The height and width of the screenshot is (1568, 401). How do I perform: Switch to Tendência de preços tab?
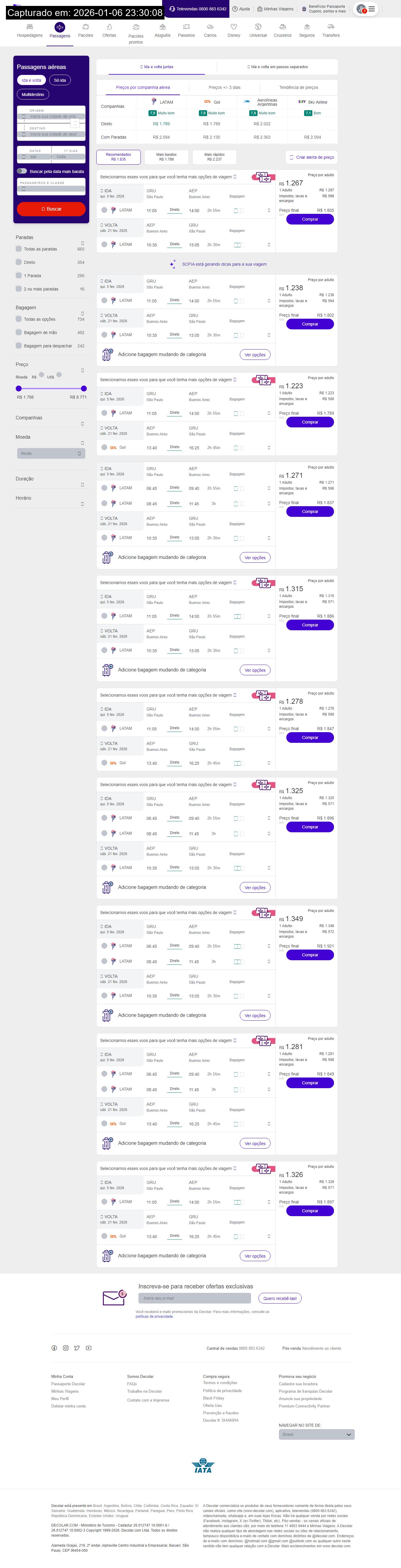click(299, 88)
